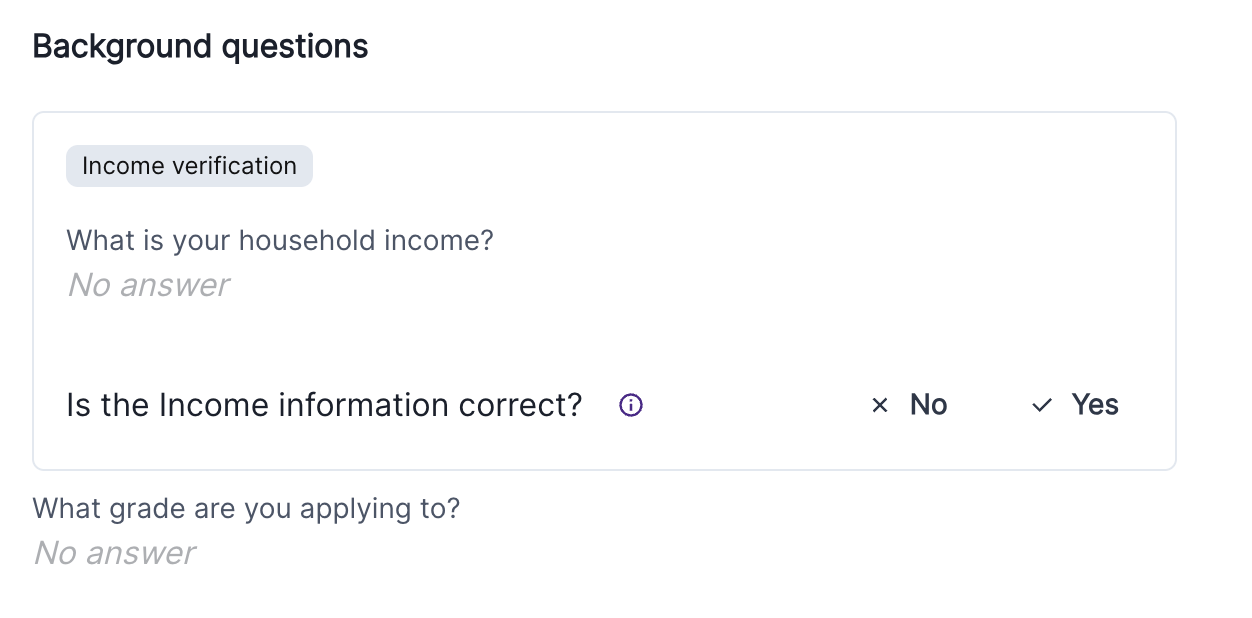Click the Income verification badge

point(189,166)
